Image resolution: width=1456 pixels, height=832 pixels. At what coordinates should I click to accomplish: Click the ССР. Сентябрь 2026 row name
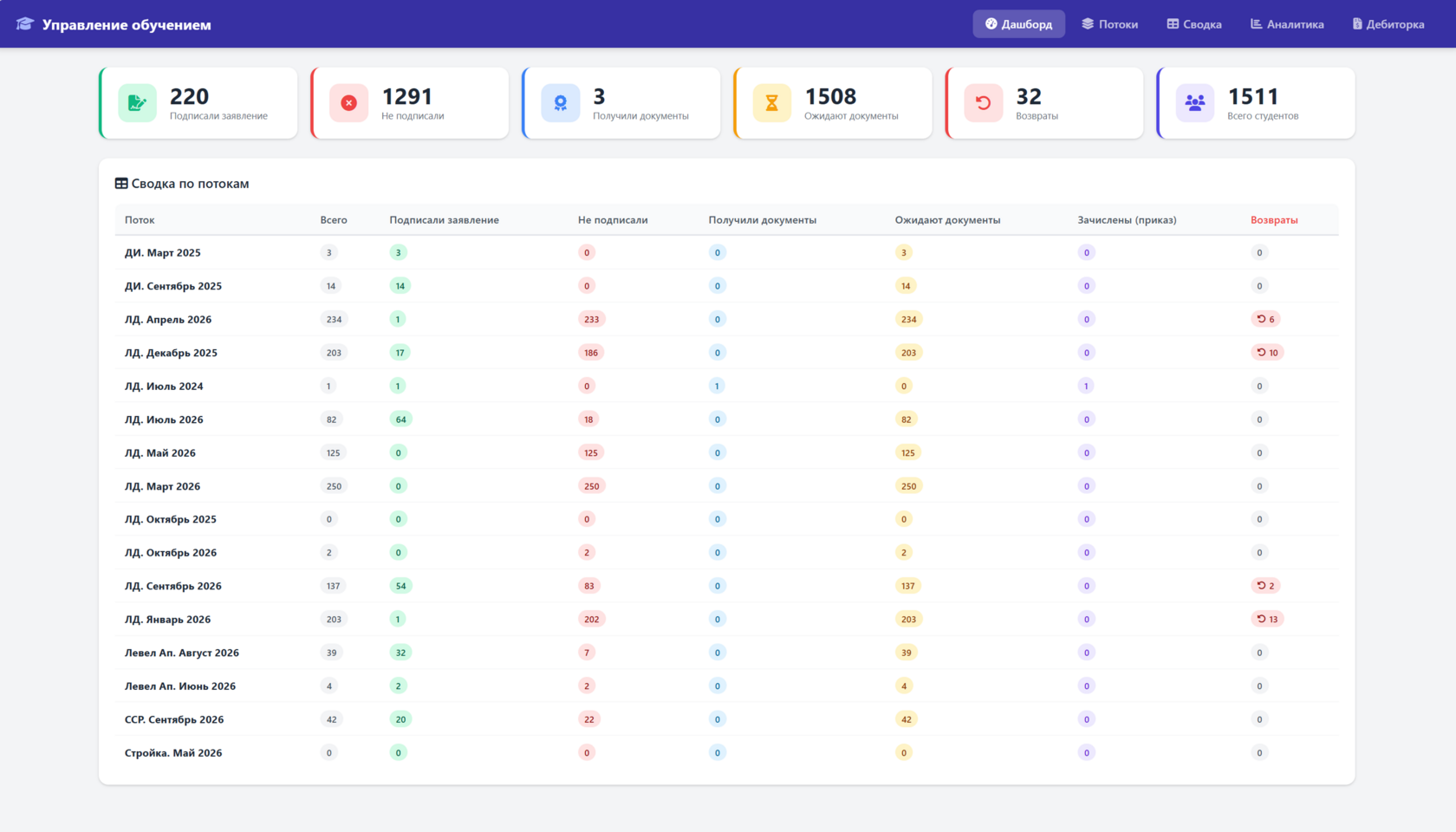click(x=174, y=719)
